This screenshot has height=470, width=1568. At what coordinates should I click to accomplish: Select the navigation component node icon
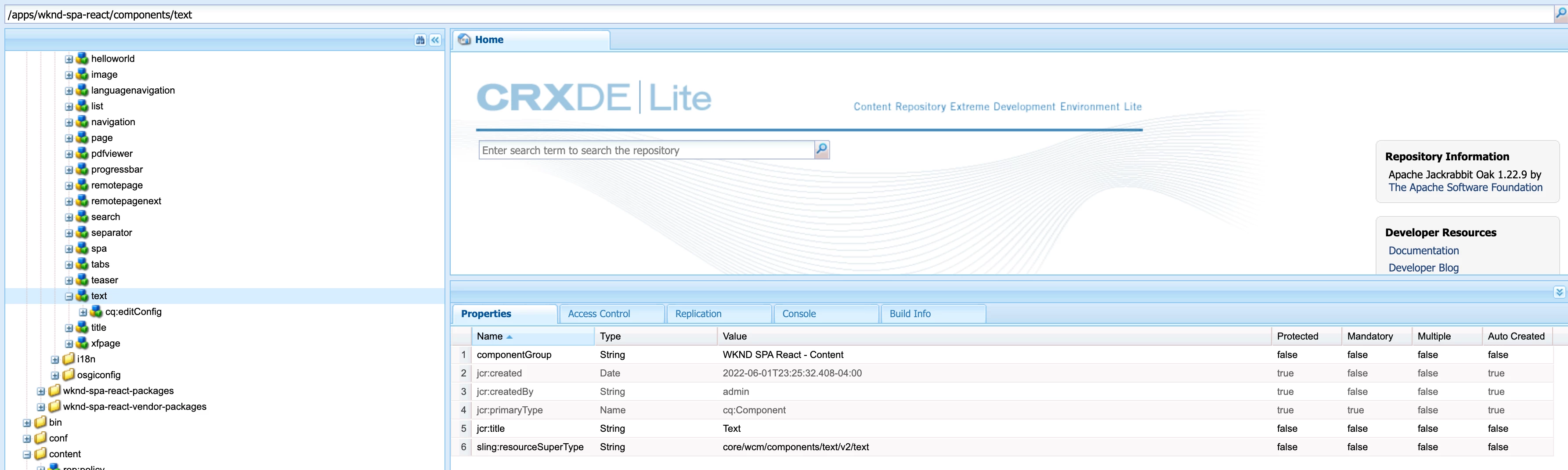click(82, 122)
